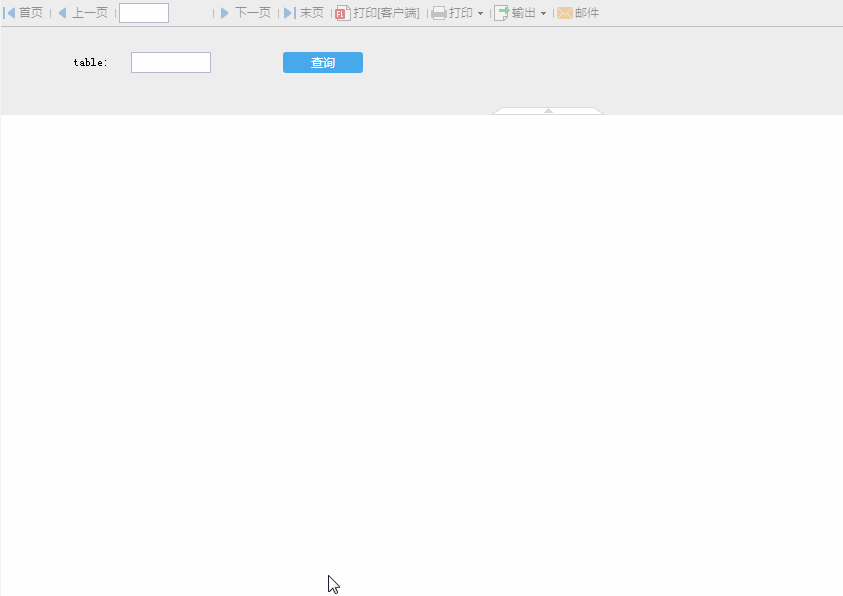The width and height of the screenshot is (843, 596).
Task: Click the 末页 text label
Action: (312, 13)
